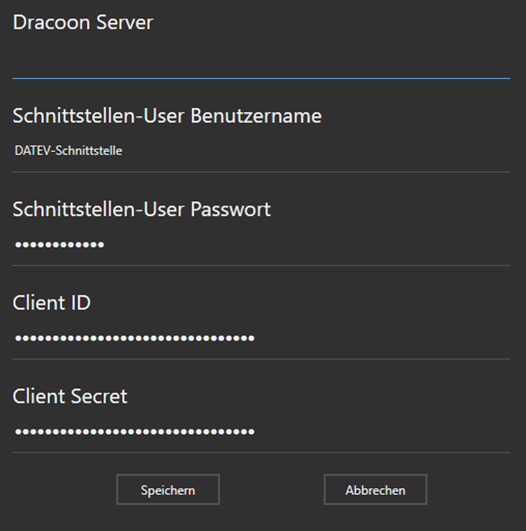Click the DATEV-Schnittstelle username text
Image resolution: width=526 pixels, height=531 pixels.
68,151
